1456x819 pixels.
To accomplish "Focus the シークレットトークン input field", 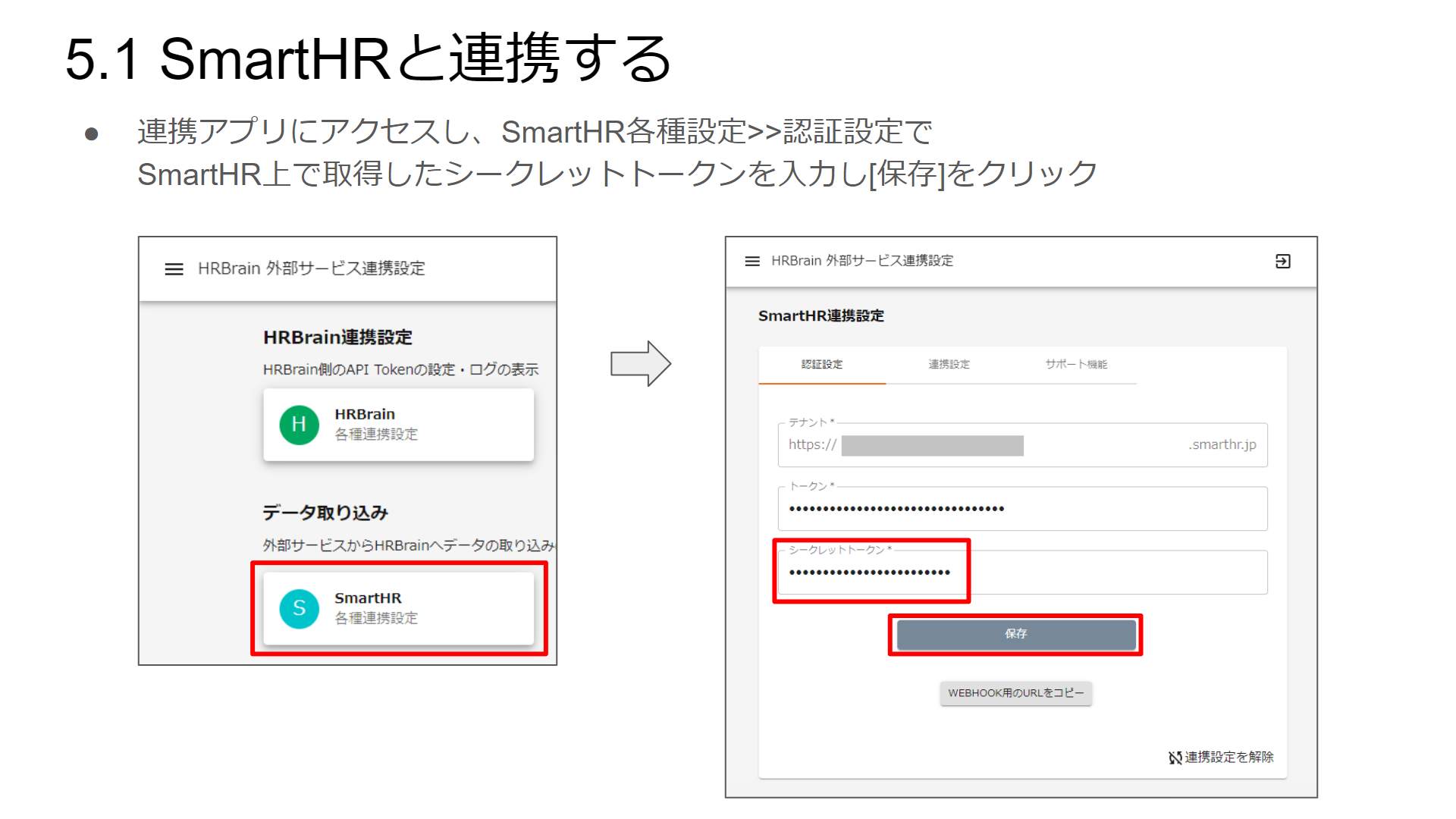I will click(x=1023, y=573).
